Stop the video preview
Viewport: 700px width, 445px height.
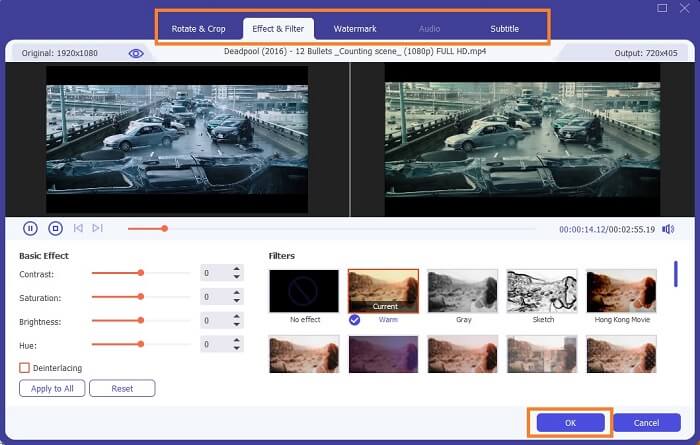(x=55, y=229)
